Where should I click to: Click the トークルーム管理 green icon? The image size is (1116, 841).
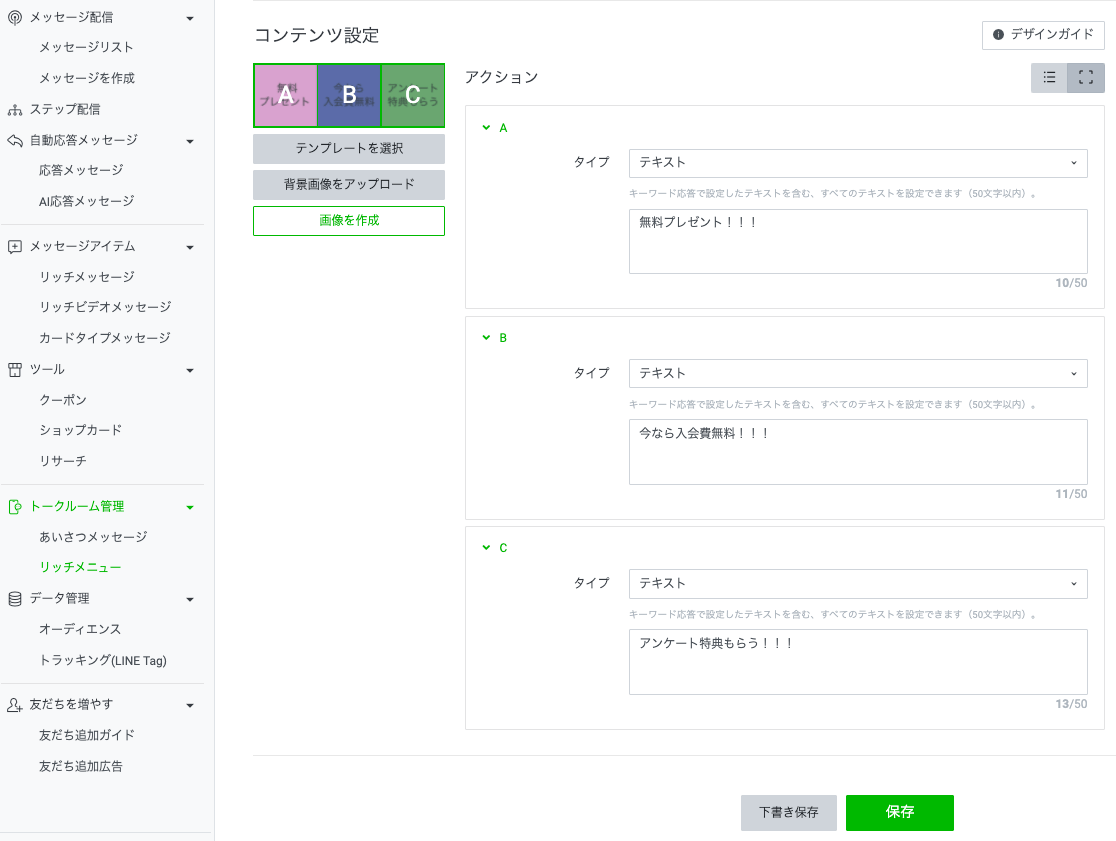coord(14,507)
